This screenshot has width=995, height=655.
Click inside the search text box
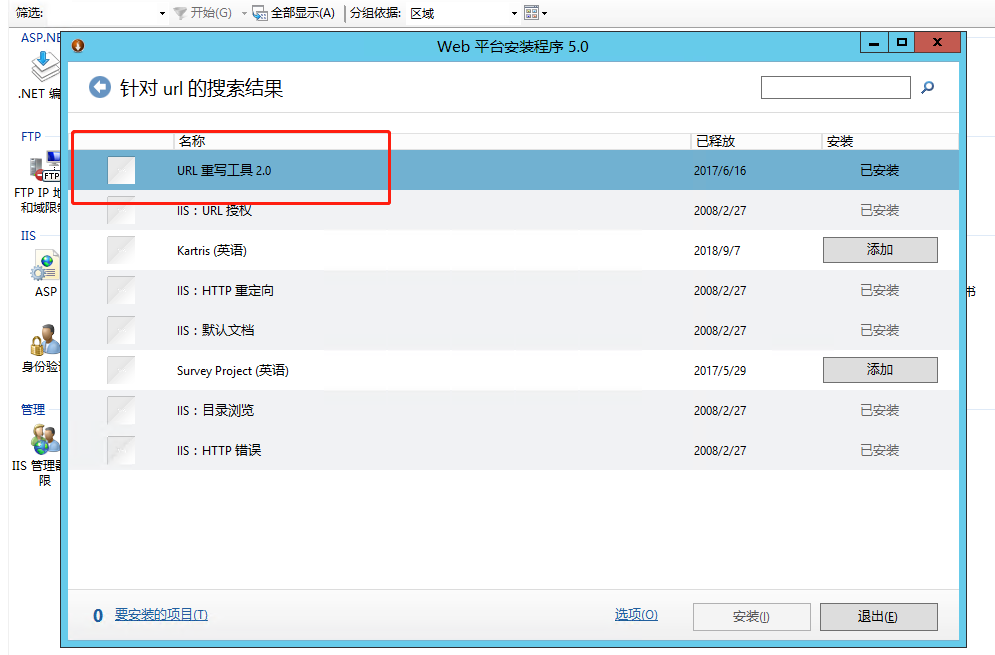coord(835,87)
